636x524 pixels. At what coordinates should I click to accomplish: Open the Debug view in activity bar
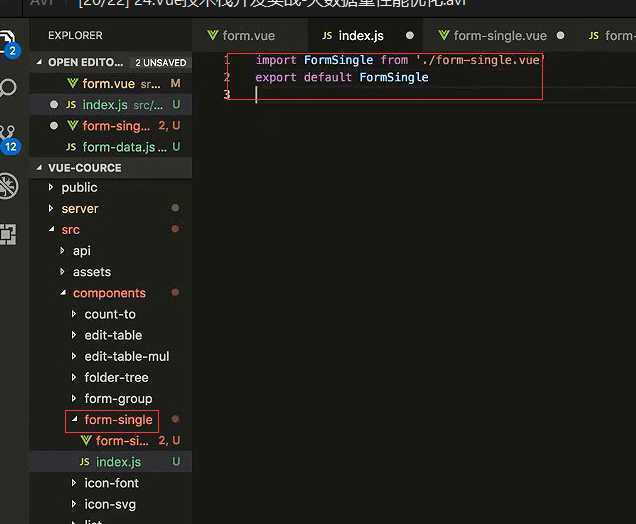coord(8,186)
